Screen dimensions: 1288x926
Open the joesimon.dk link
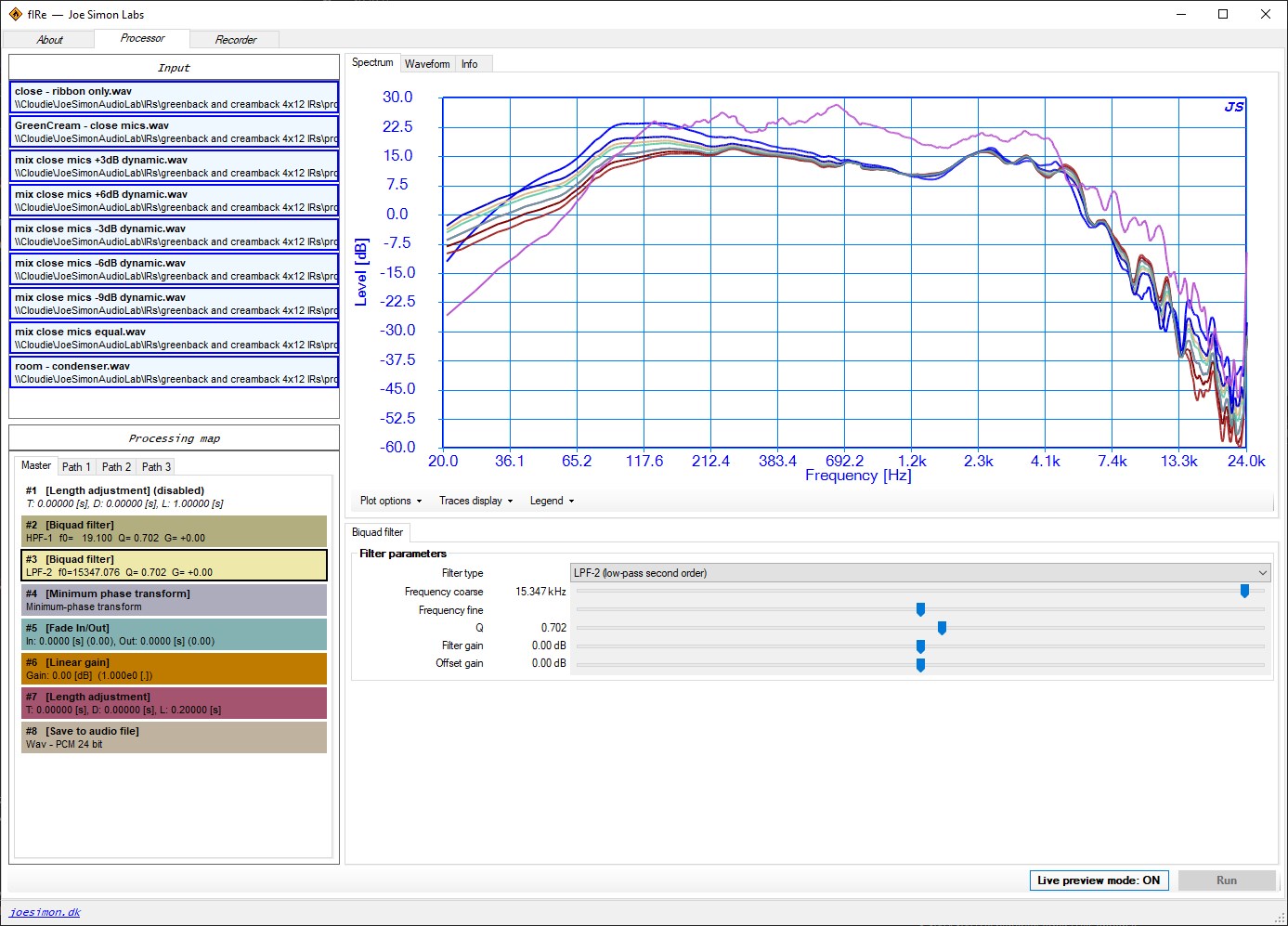(x=45, y=912)
